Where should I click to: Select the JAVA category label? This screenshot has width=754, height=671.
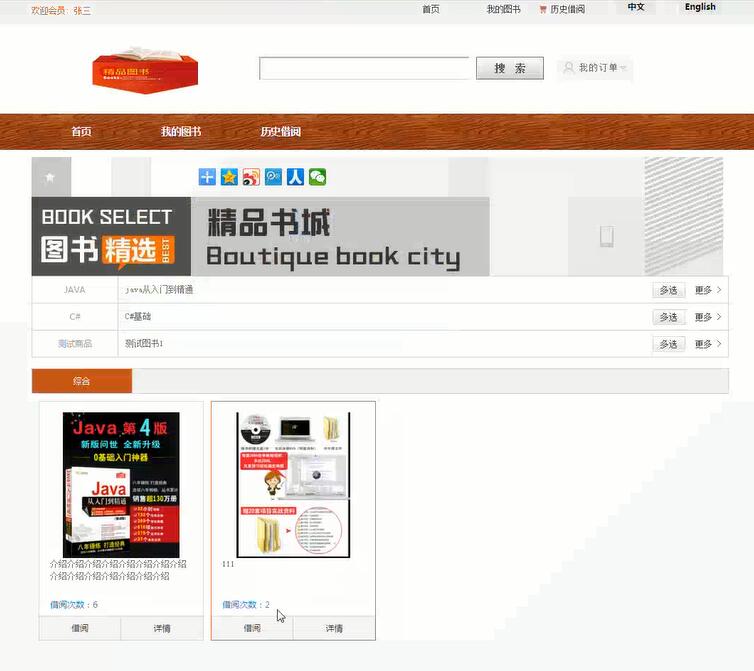tap(75, 290)
